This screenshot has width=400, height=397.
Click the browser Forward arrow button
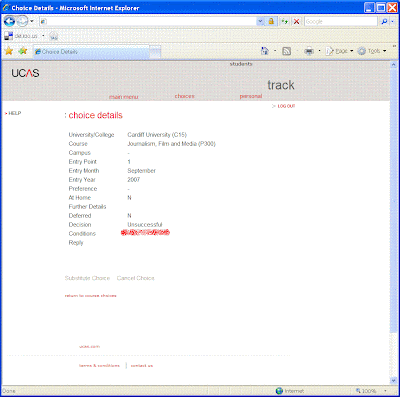tap(22, 21)
